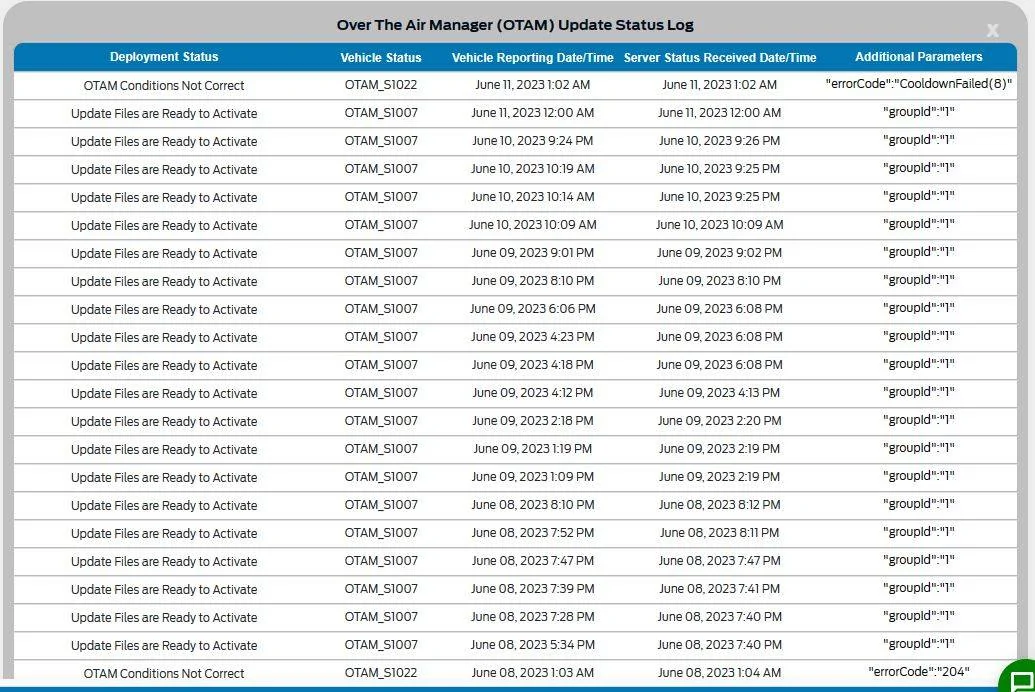
Task: Click vehicle reporting time June 08, 2023 5:34 PM
Action: tap(533, 644)
